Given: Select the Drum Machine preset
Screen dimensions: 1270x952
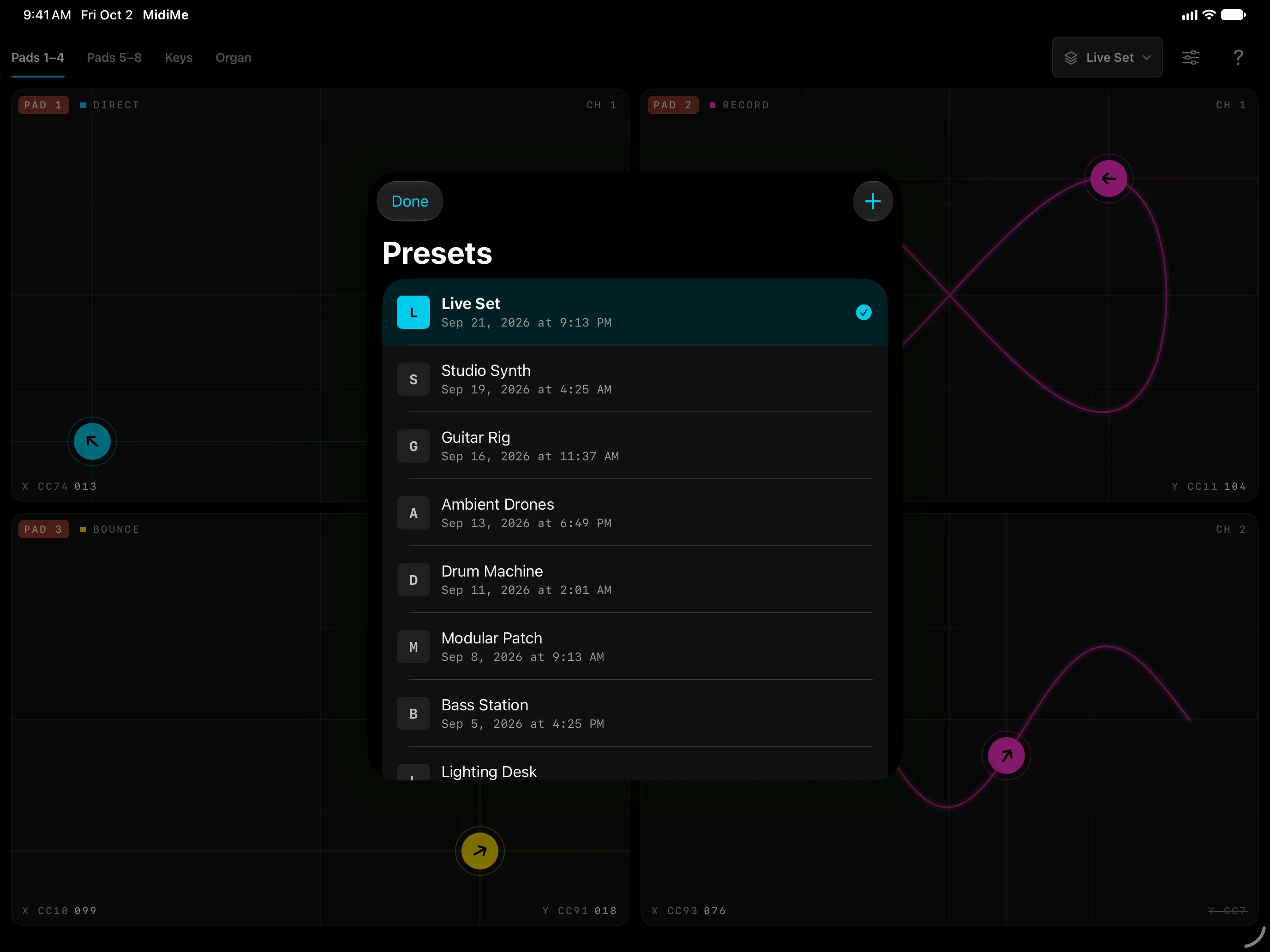Looking at the screenshot, I should (x=635, y=580).
